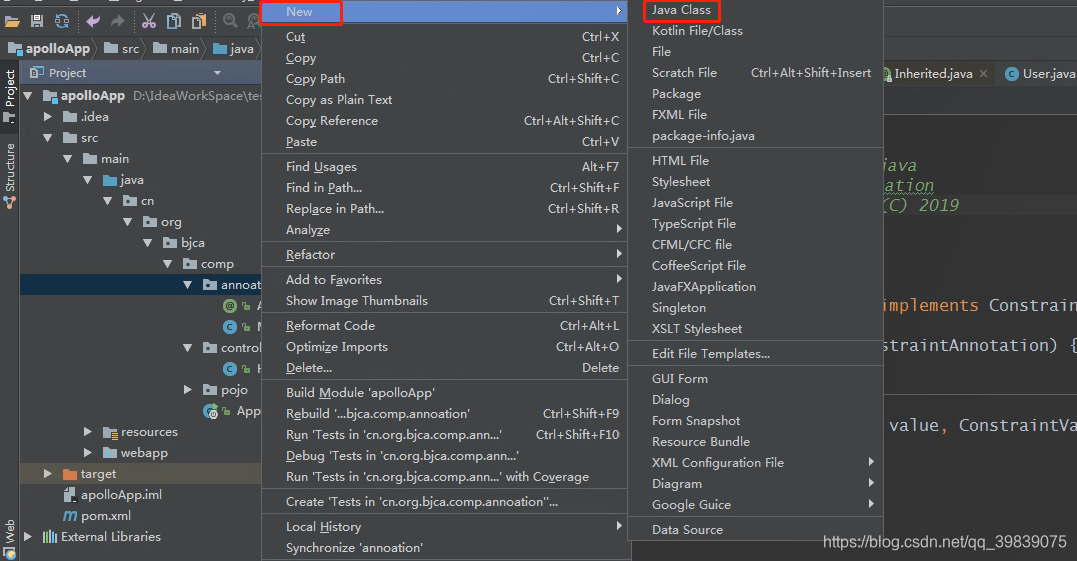This screenshot has width=1077, height=561.
Task: Click the Synchronize toolbar icon
Action: tap(62, 21)
